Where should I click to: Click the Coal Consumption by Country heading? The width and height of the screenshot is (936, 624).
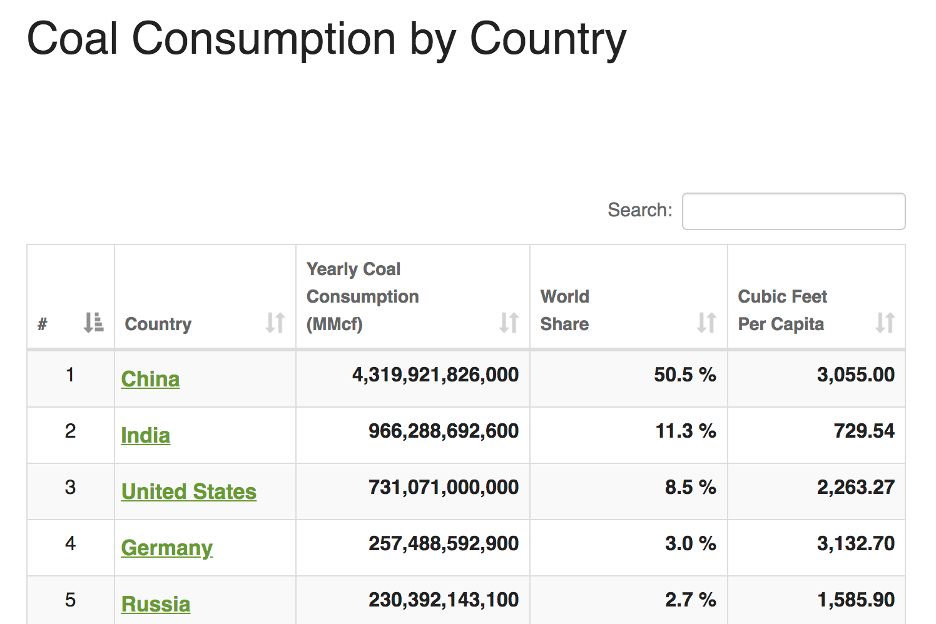click(327, 39)
